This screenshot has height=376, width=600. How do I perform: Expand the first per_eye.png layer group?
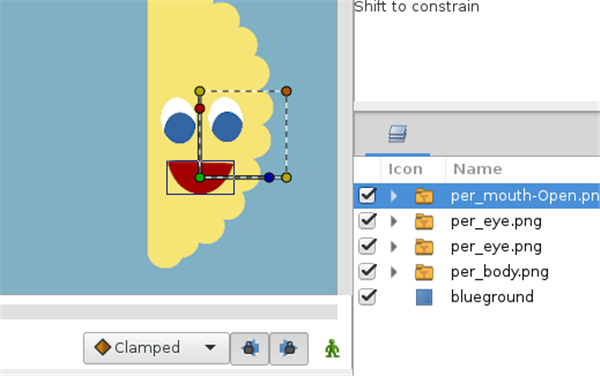pyautogui.click(x=394, y=221)
